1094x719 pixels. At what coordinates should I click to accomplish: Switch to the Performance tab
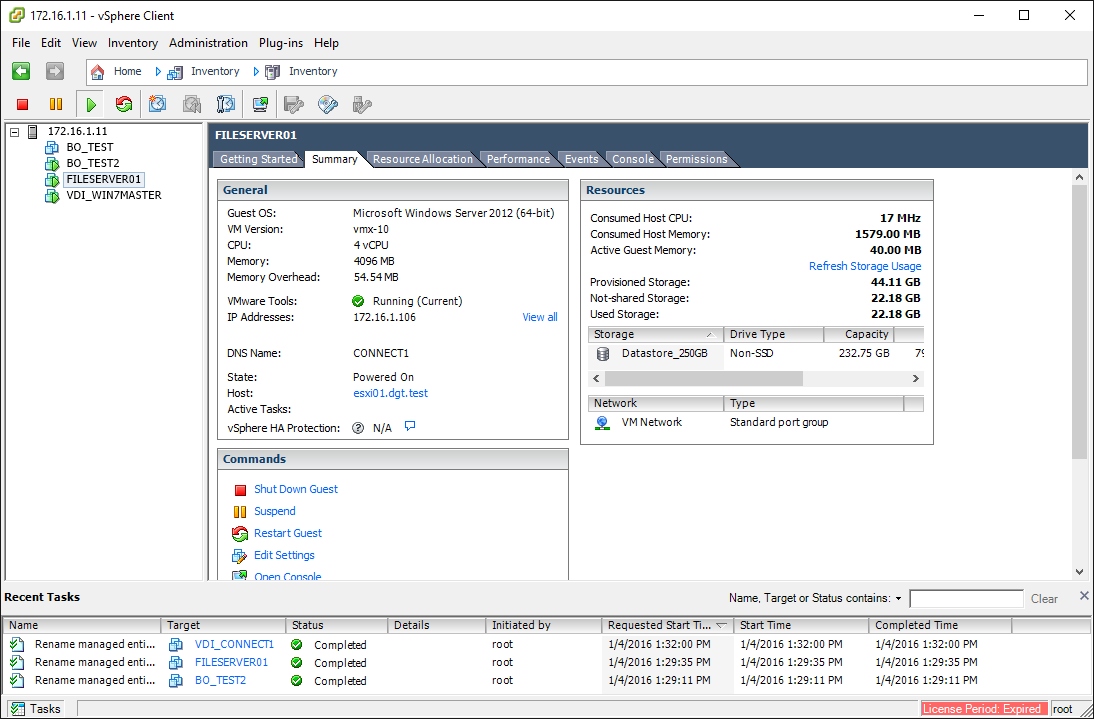518,159
